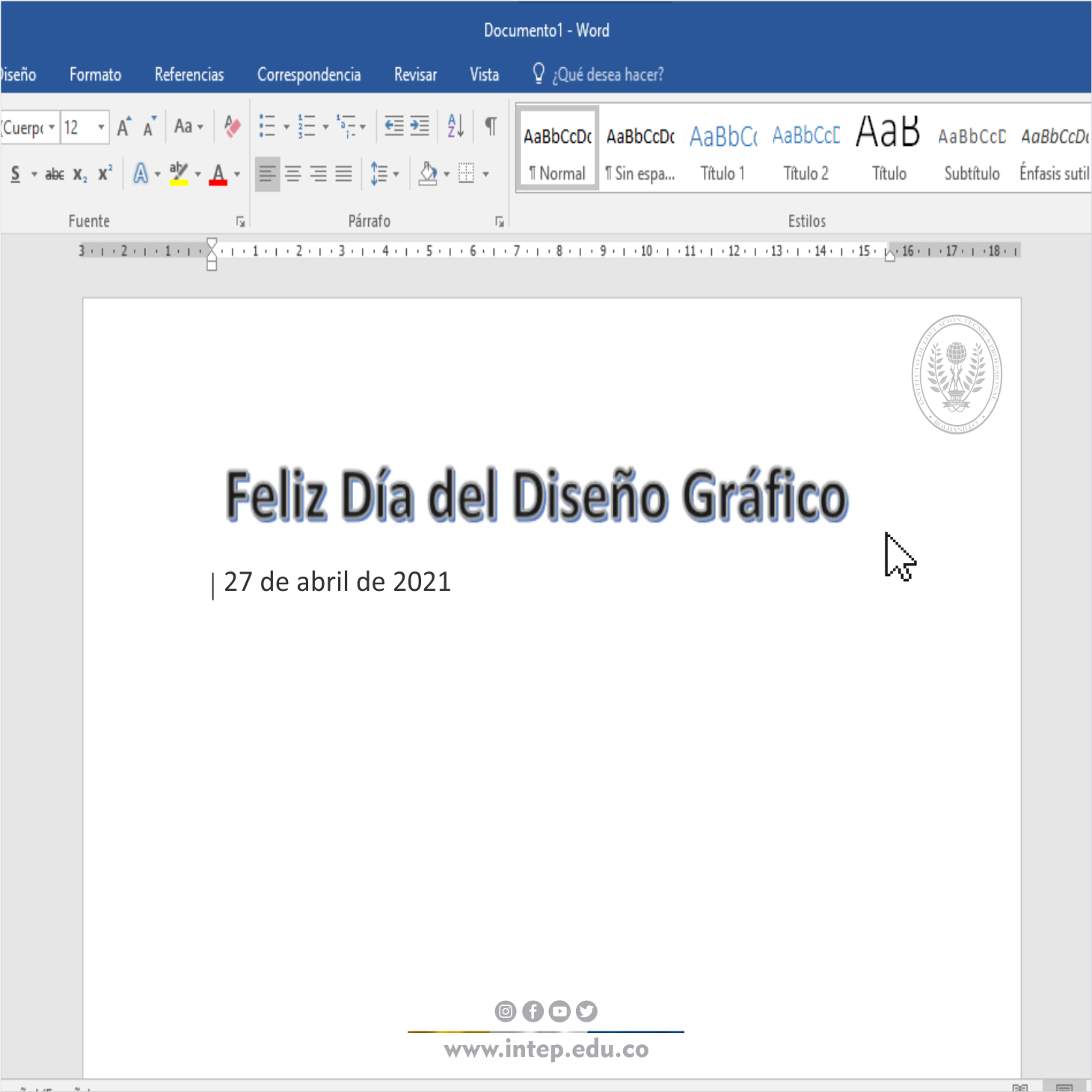The height and width of the screenshot is (1092, 1092).
Task: Click the institutional seal image in header
Action: point(957,374)
